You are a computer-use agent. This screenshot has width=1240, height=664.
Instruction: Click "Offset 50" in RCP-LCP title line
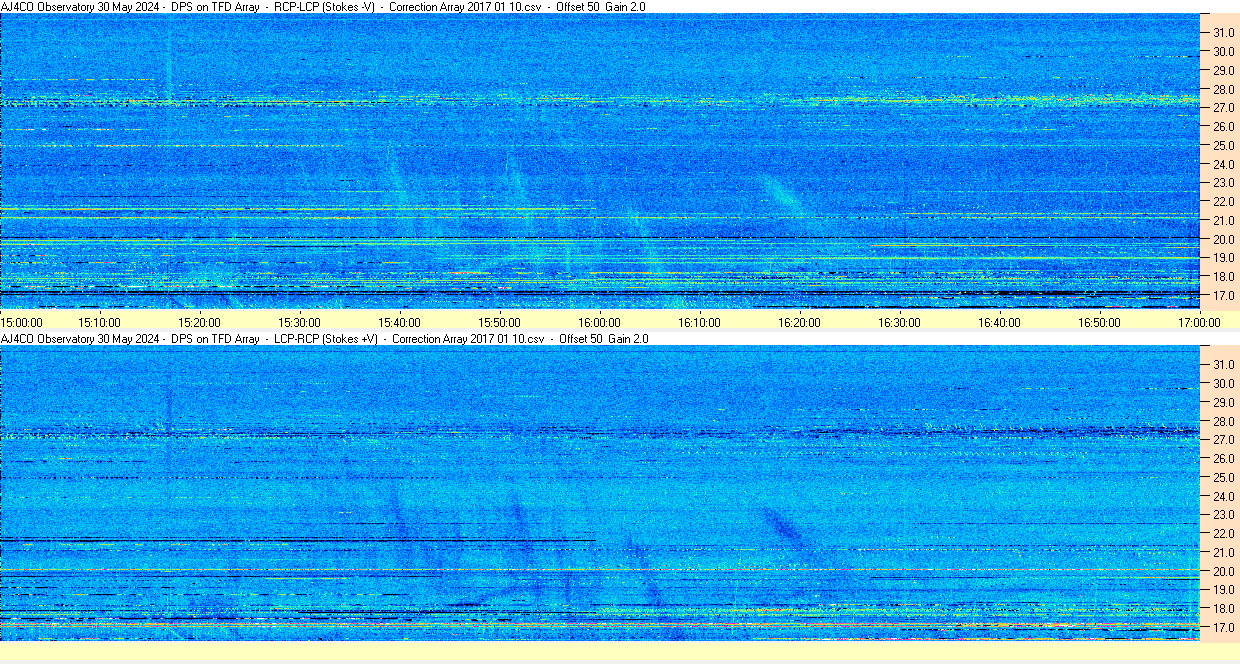coord(576,6)
